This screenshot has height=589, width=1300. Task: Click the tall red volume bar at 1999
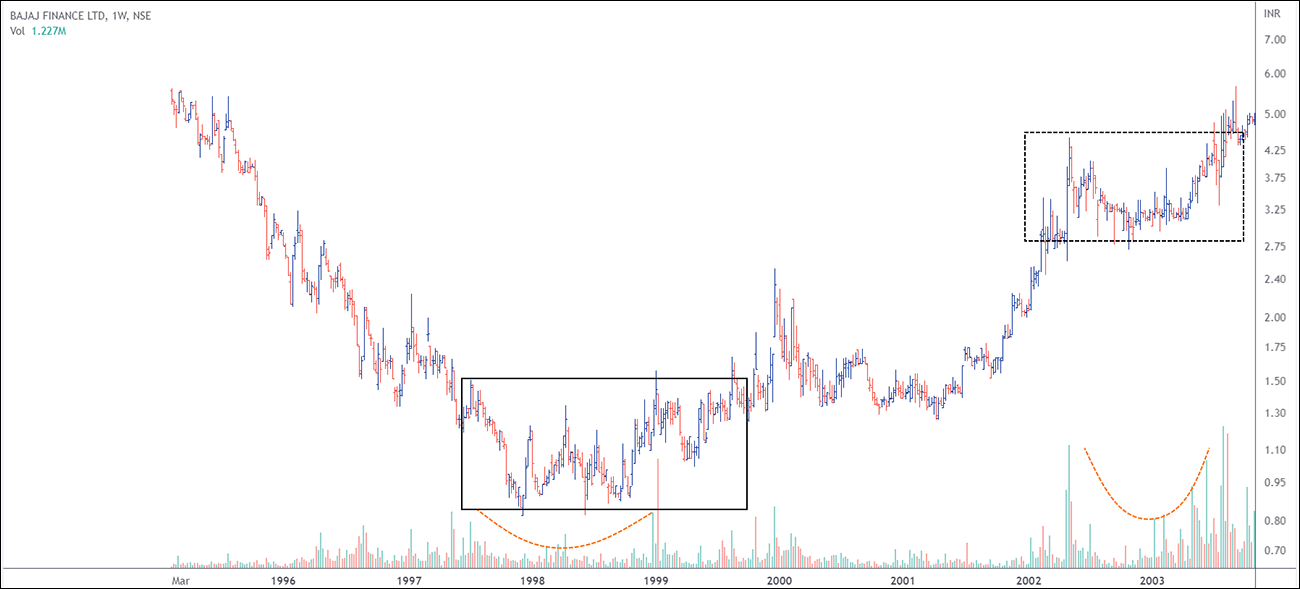click(658, 510)
